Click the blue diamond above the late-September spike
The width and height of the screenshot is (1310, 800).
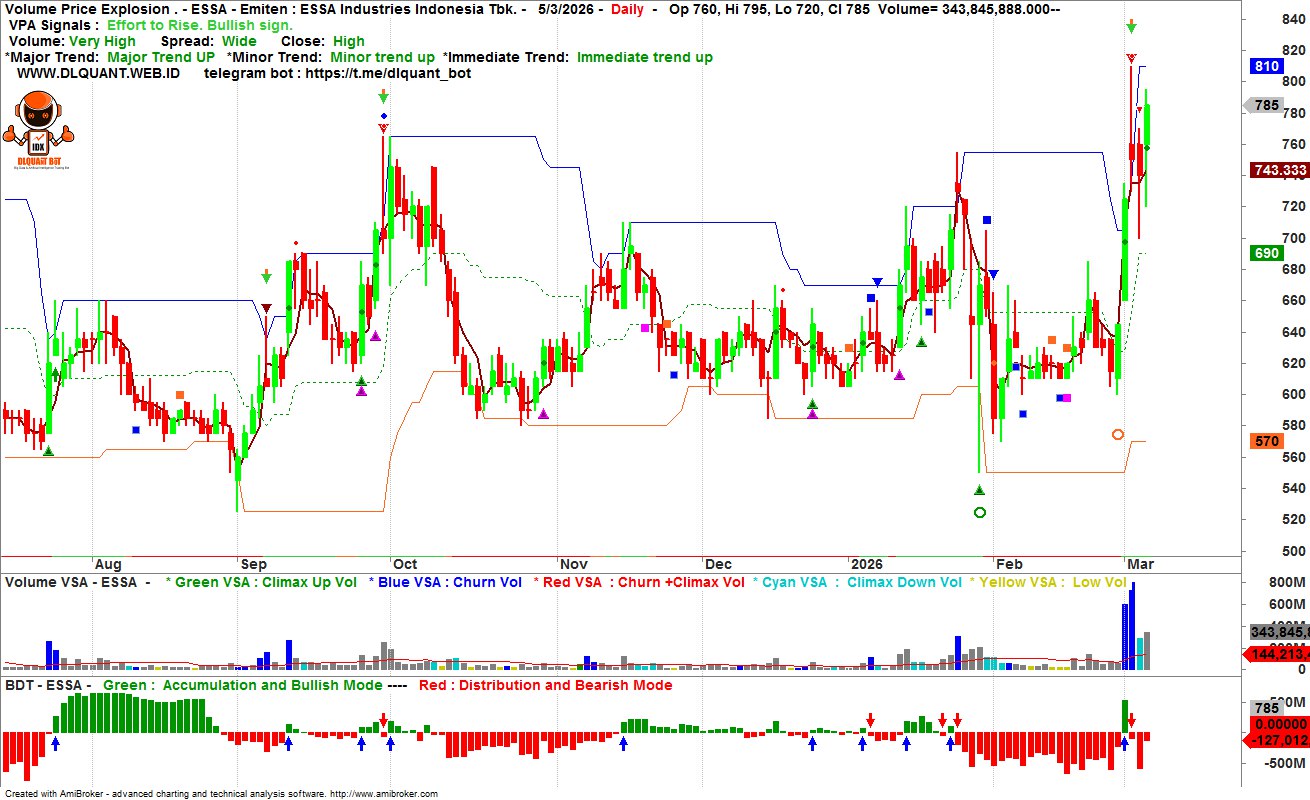(x=383, y=116)
